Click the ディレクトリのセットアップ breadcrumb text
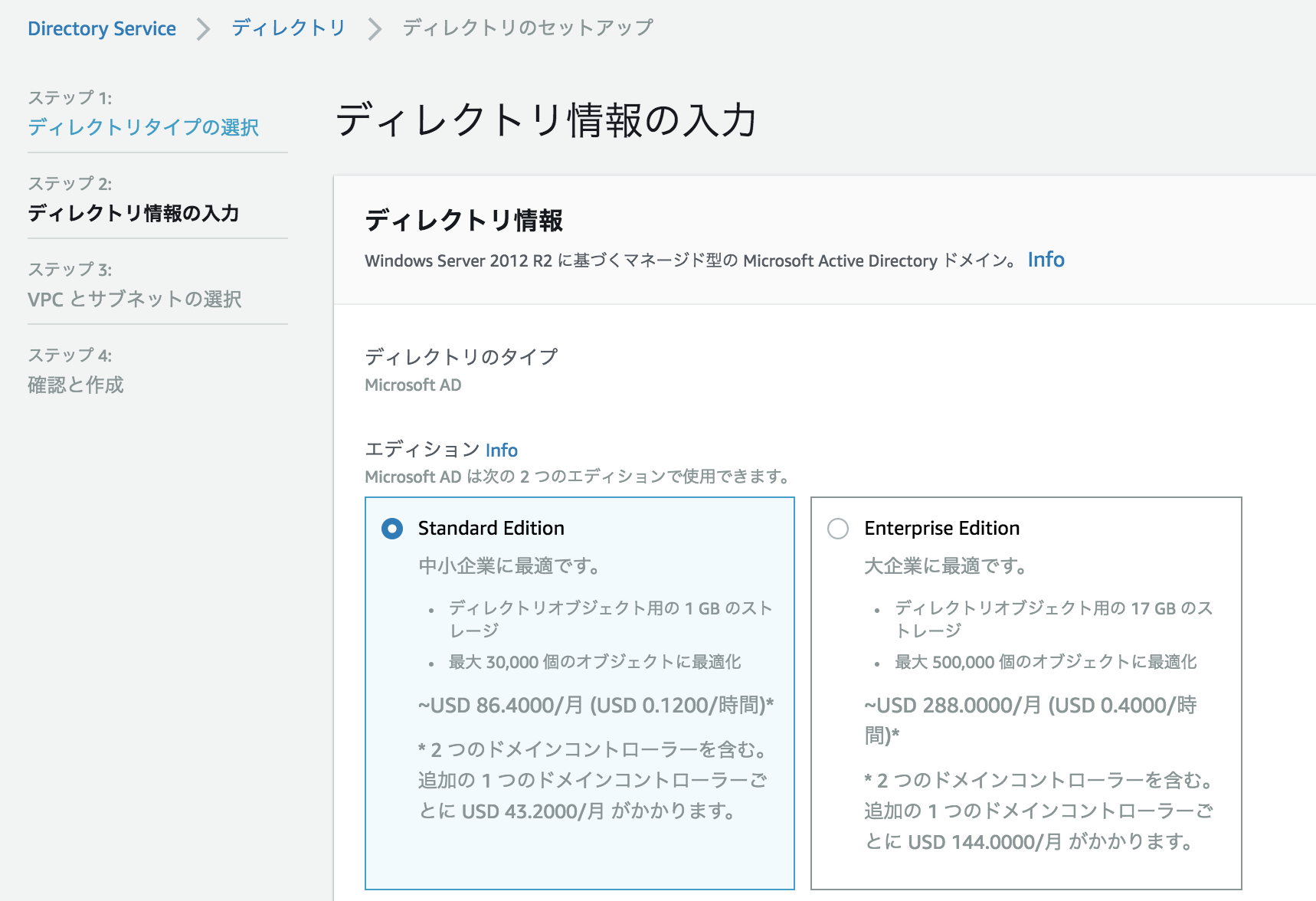 (x=528, y=28)
